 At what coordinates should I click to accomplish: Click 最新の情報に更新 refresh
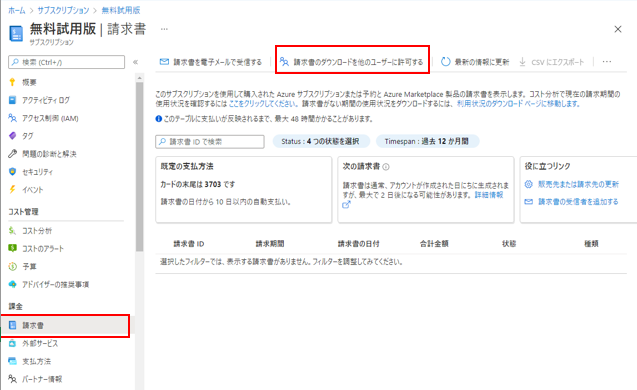[475, 62]
